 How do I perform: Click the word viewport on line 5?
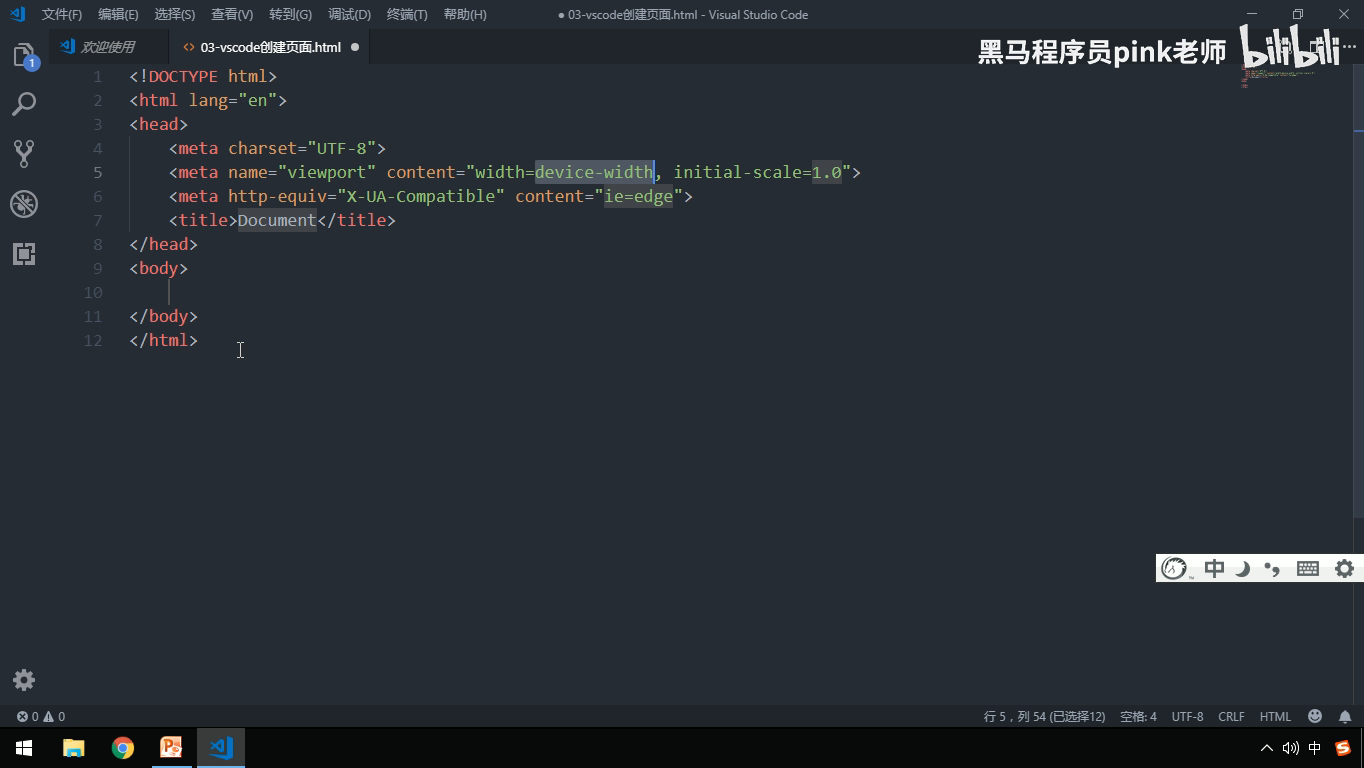click(x=327, y=172)
